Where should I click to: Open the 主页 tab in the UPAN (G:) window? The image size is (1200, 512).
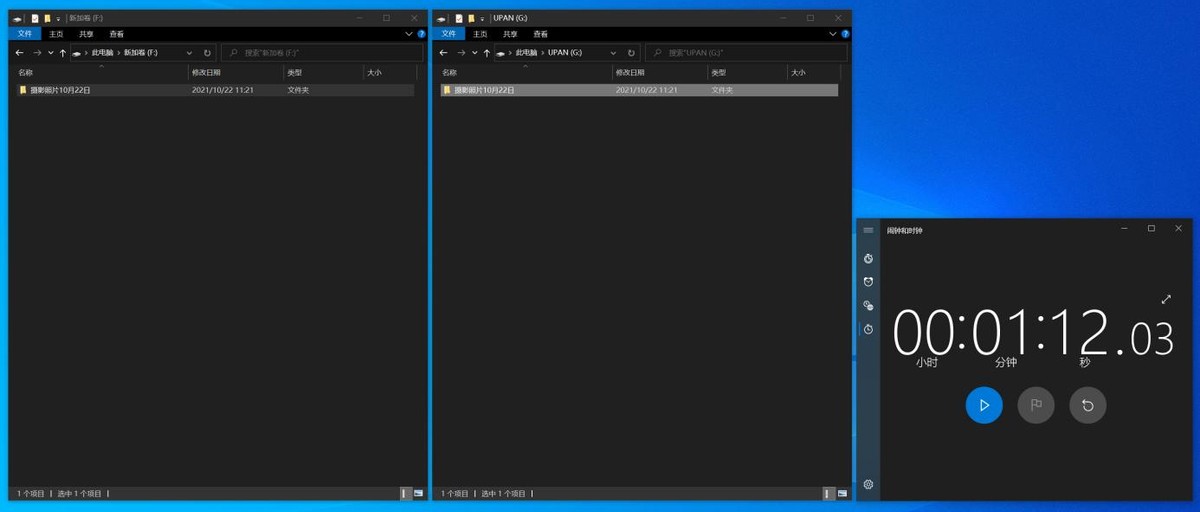[x=480, y=34]
